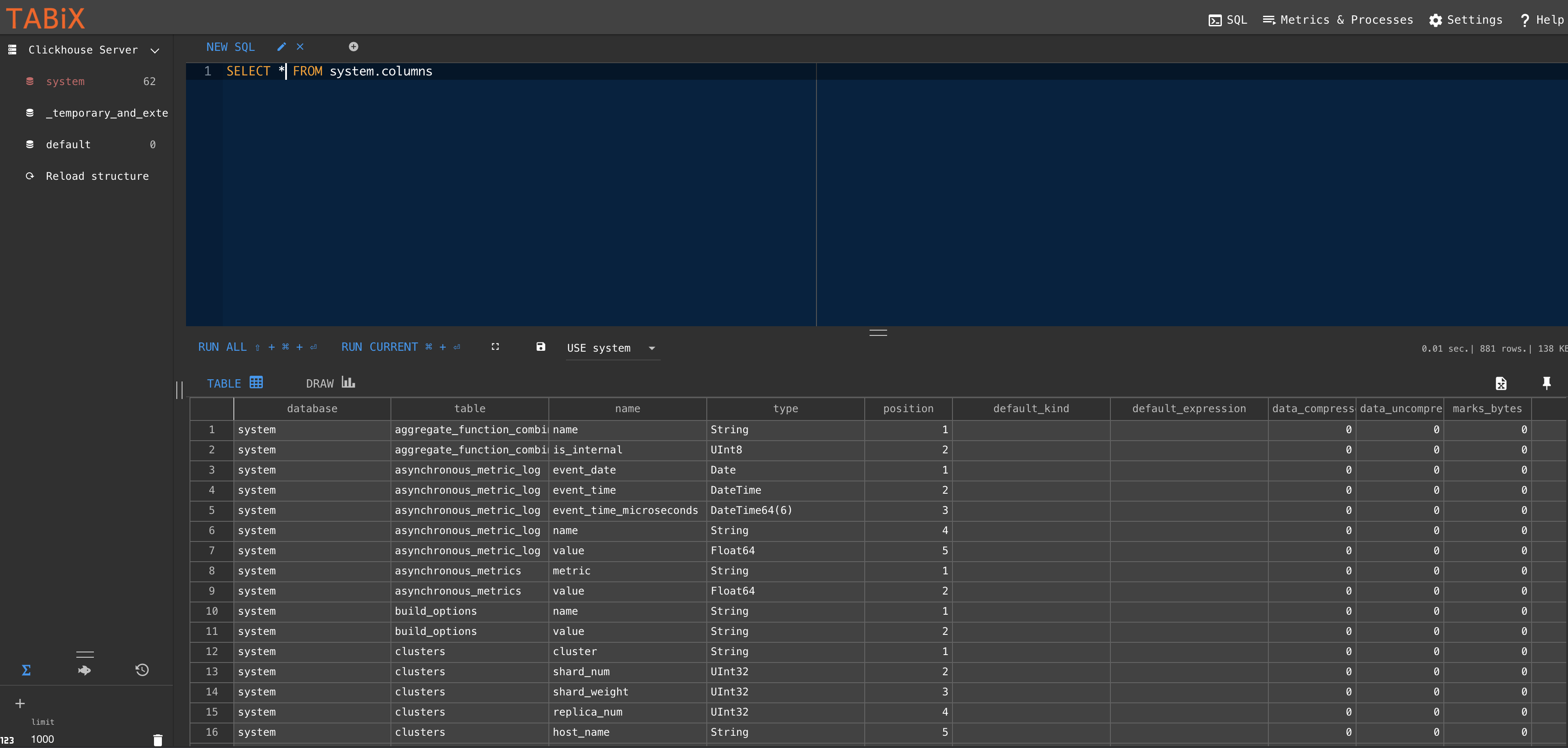
Task: Click the save query floppy icon
Action: click(x=541, y=347)
